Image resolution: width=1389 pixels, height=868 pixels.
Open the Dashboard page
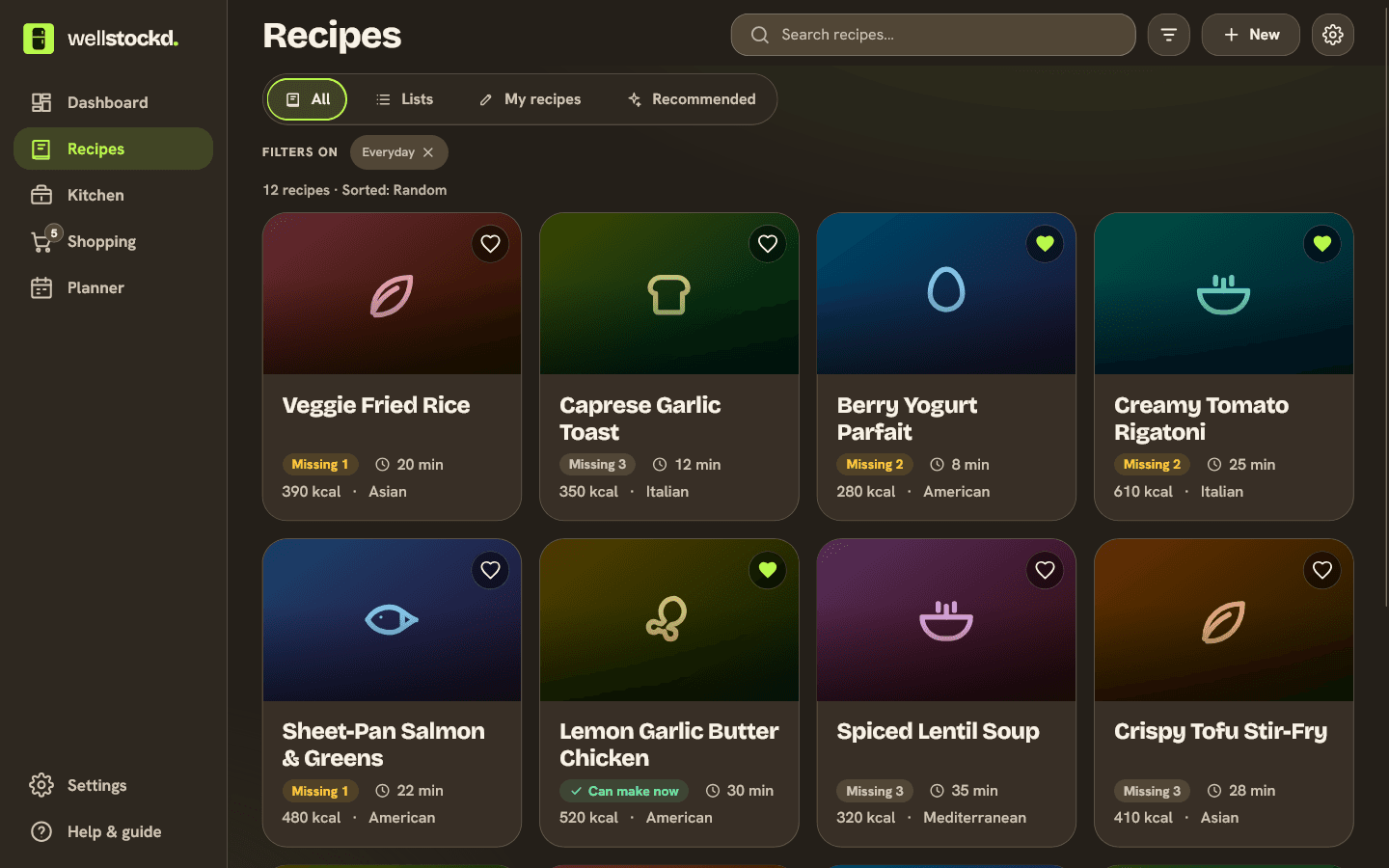[x=113, y=102]
